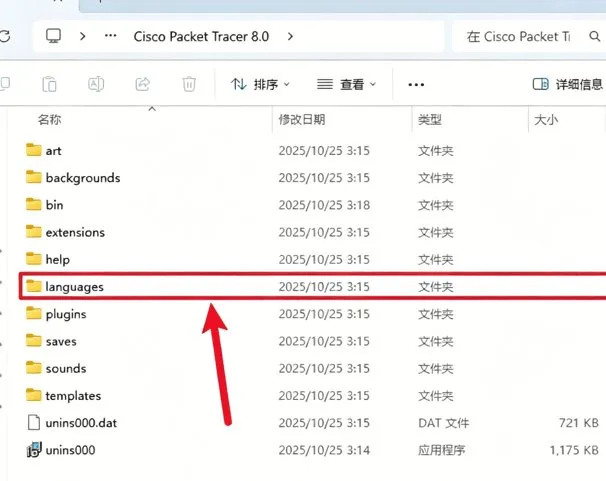Screen dimensions: 606x481
Task: Sort by the 修改日期 column header
Action: point(302,119)
